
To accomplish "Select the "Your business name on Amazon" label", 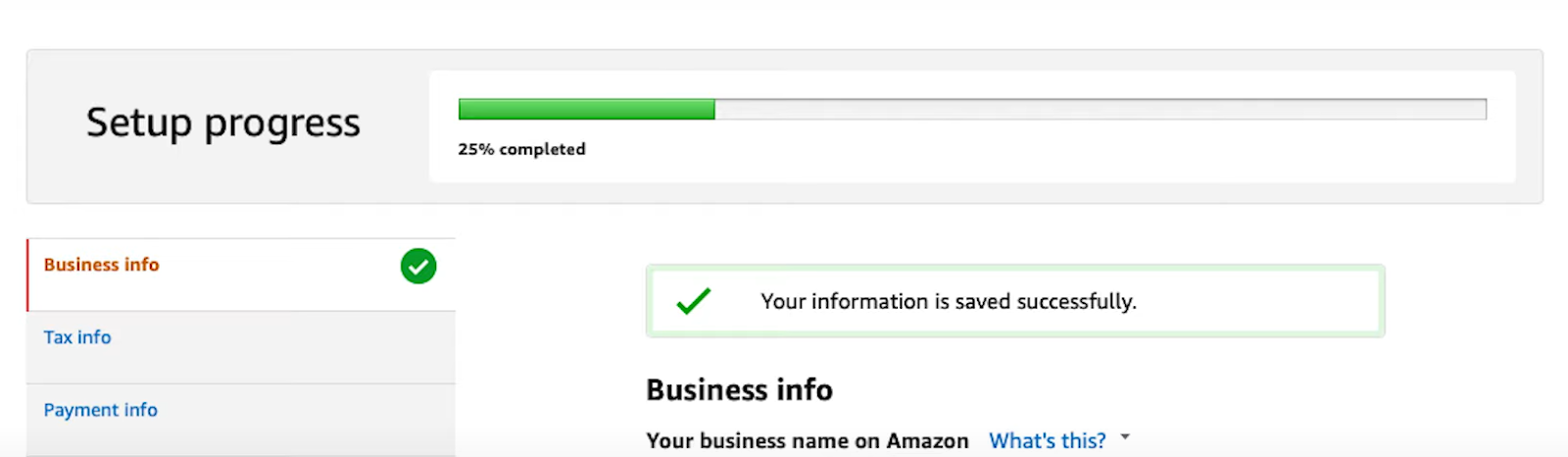I will coord(808,440).
